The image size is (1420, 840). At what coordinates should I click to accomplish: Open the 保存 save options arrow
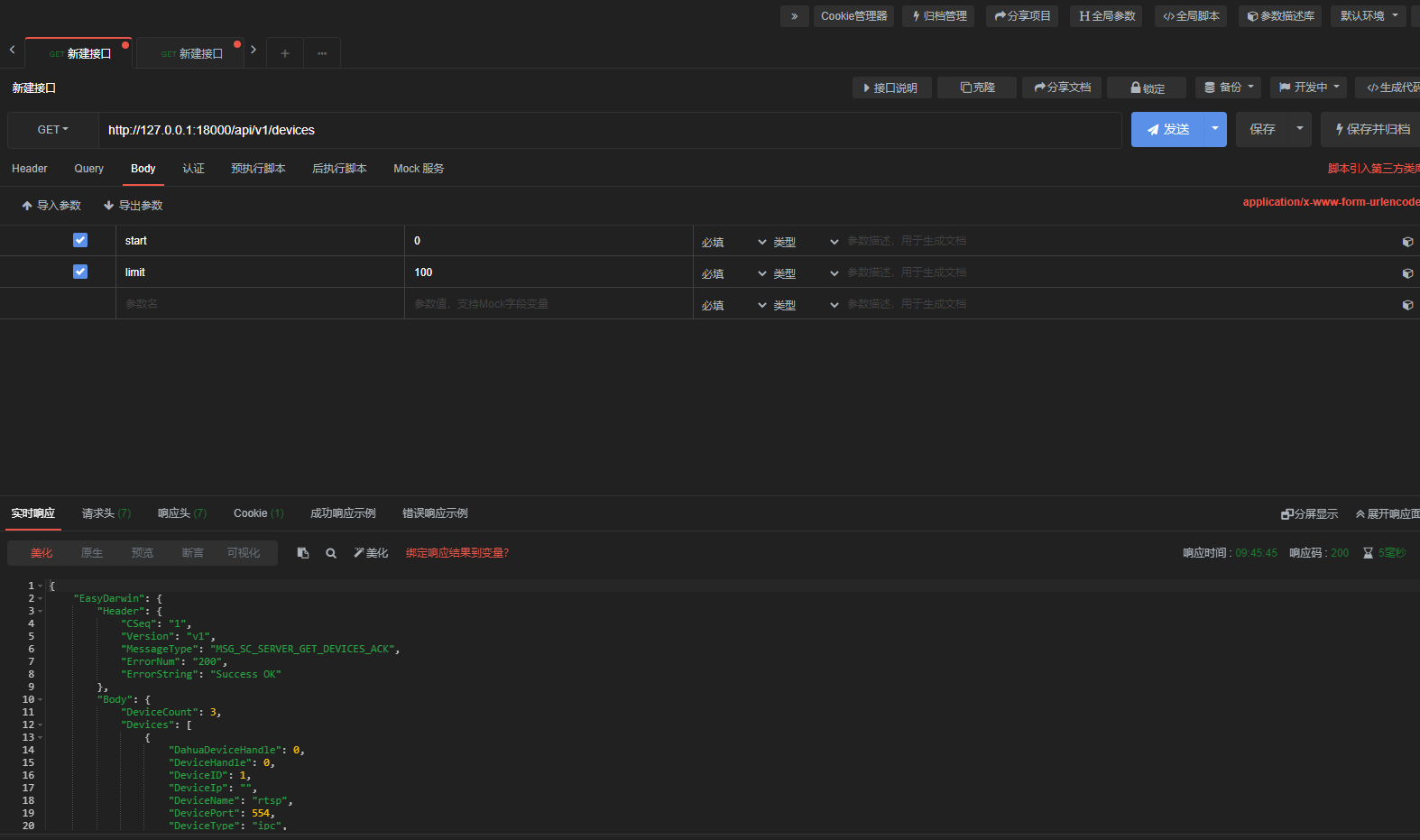(1300, 130)
